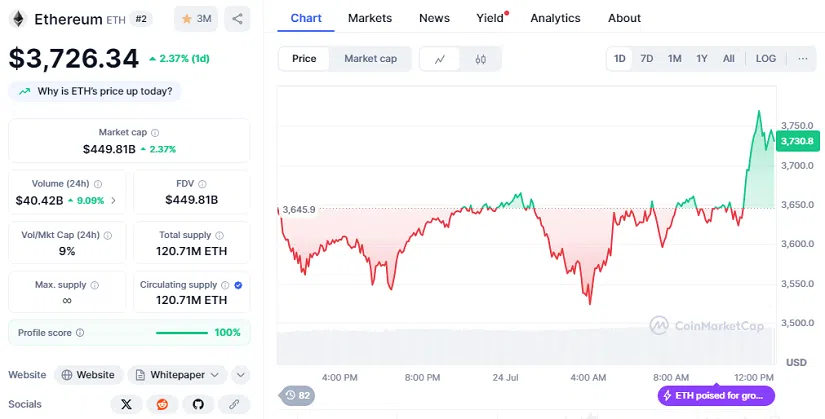This screenshot has width=825, height=419.
Task: Click "Why is ETH's price up today?"
Action: pyautogui.click(x=95, y=91)
